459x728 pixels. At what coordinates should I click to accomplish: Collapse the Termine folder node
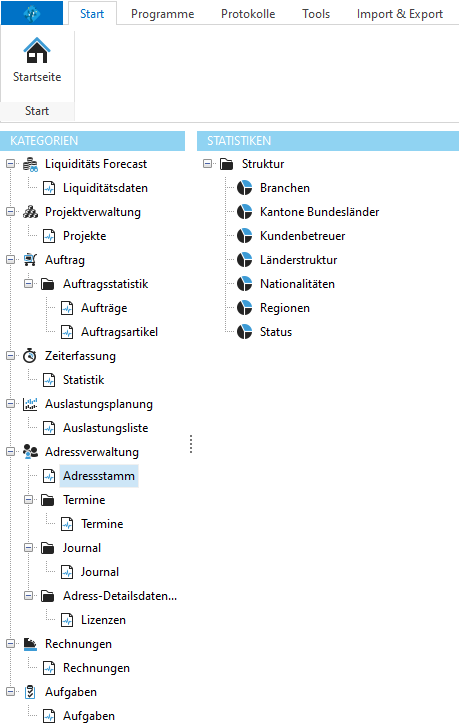pos(28,500)
